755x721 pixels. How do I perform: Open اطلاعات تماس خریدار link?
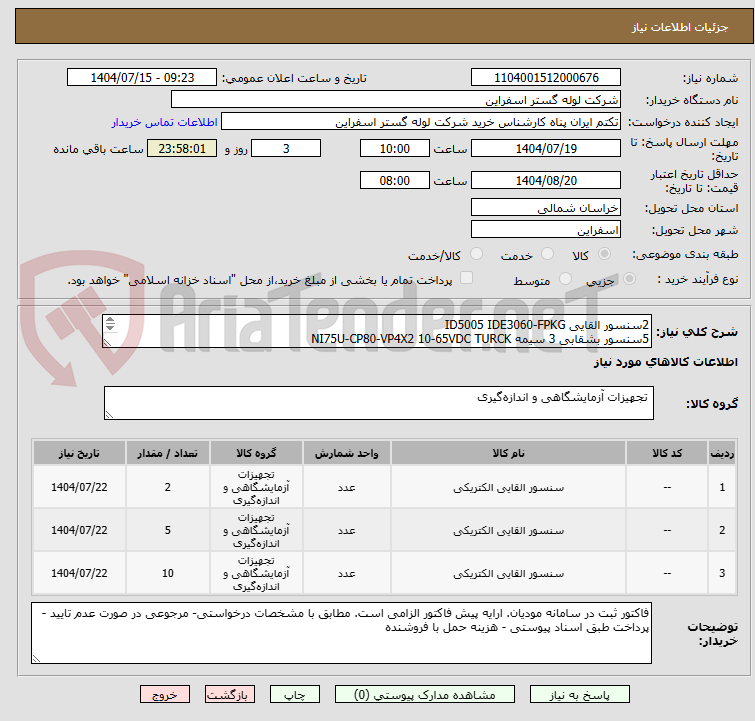pyautogui.click(x=165, y=122)
